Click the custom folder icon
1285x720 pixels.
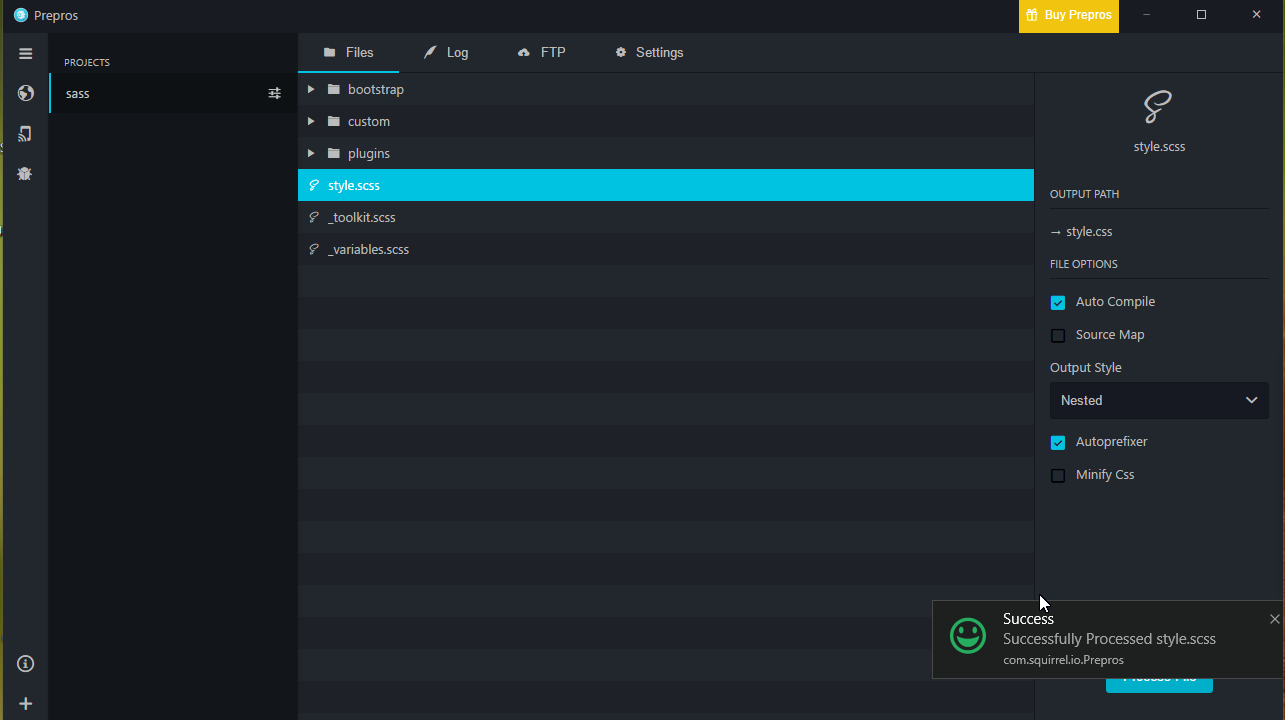point(334,121)
